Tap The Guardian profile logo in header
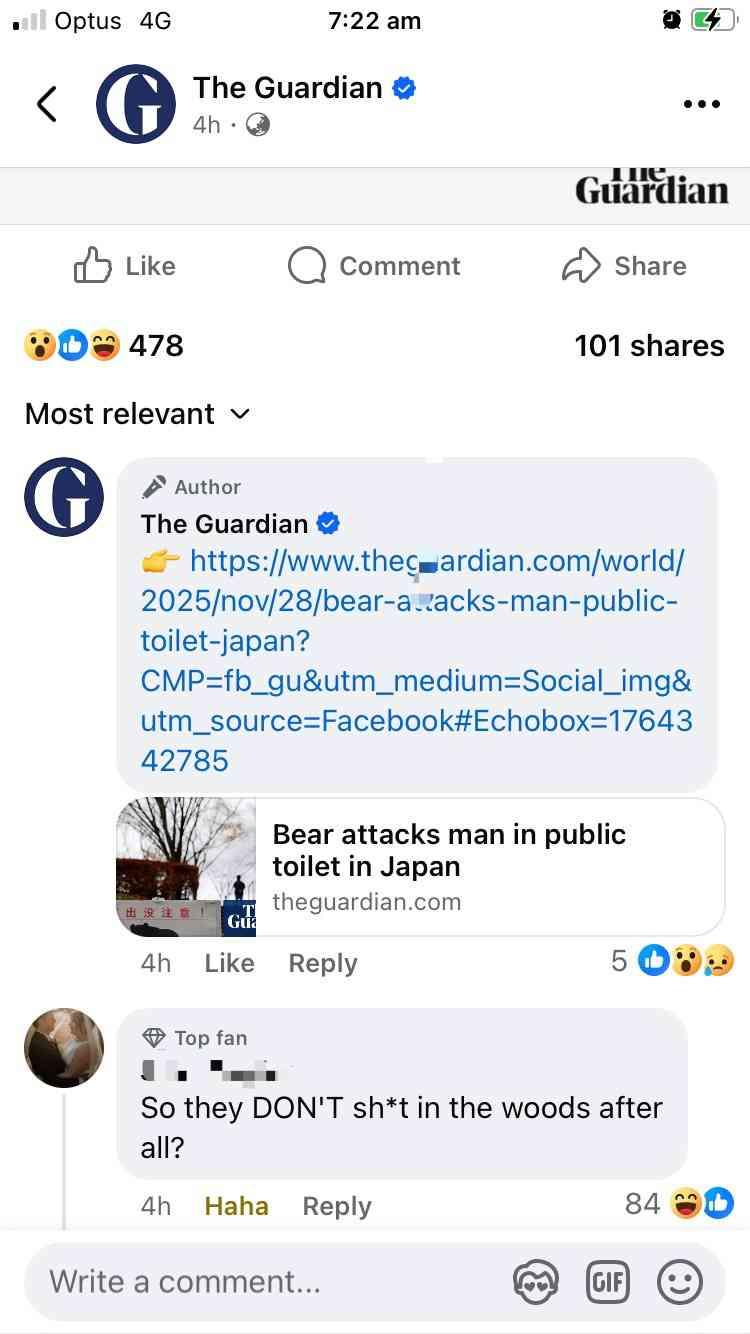This screenshot has width=750, height=1334. click(136, 104)
